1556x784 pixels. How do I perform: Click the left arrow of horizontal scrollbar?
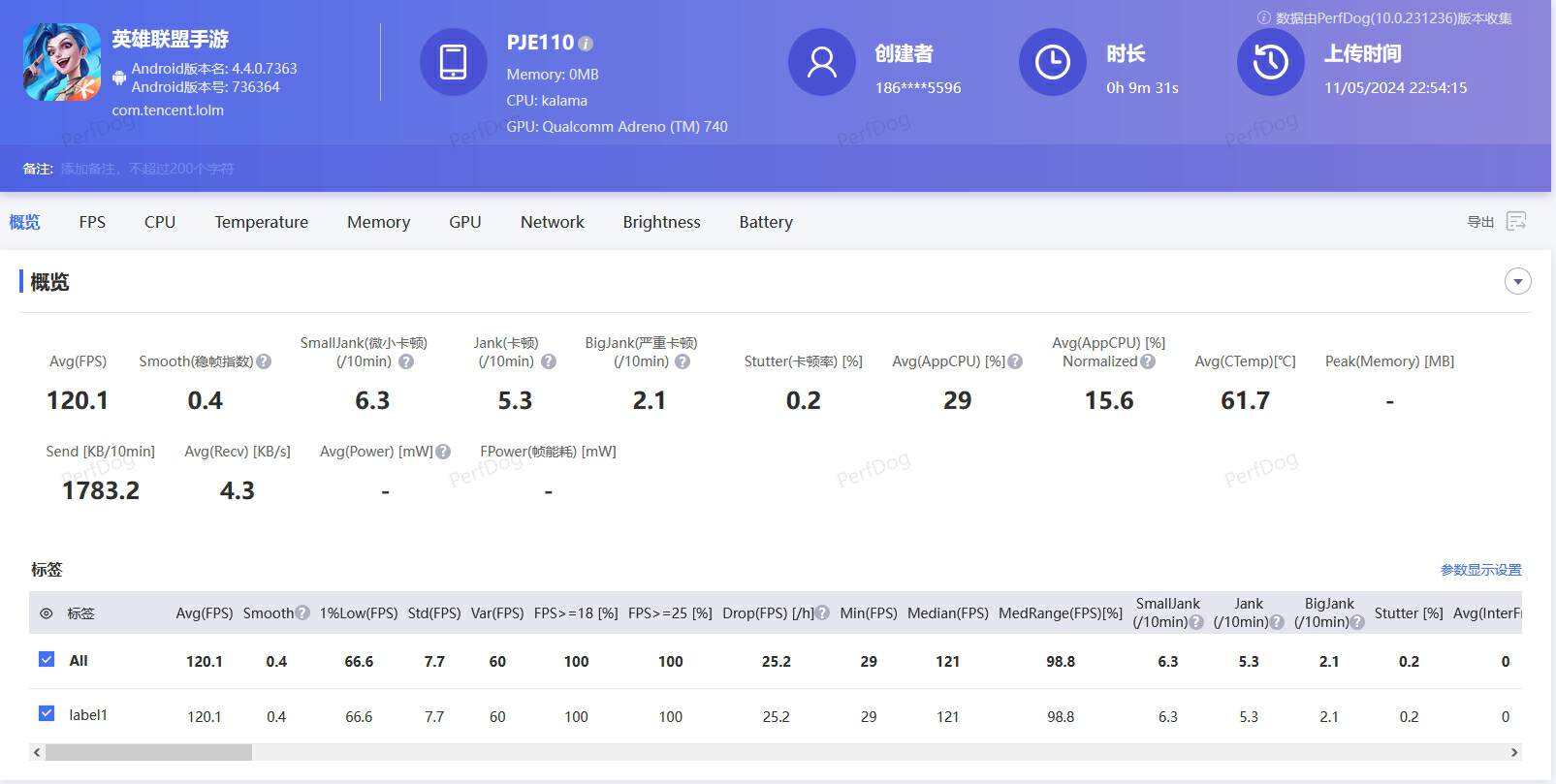37,752
